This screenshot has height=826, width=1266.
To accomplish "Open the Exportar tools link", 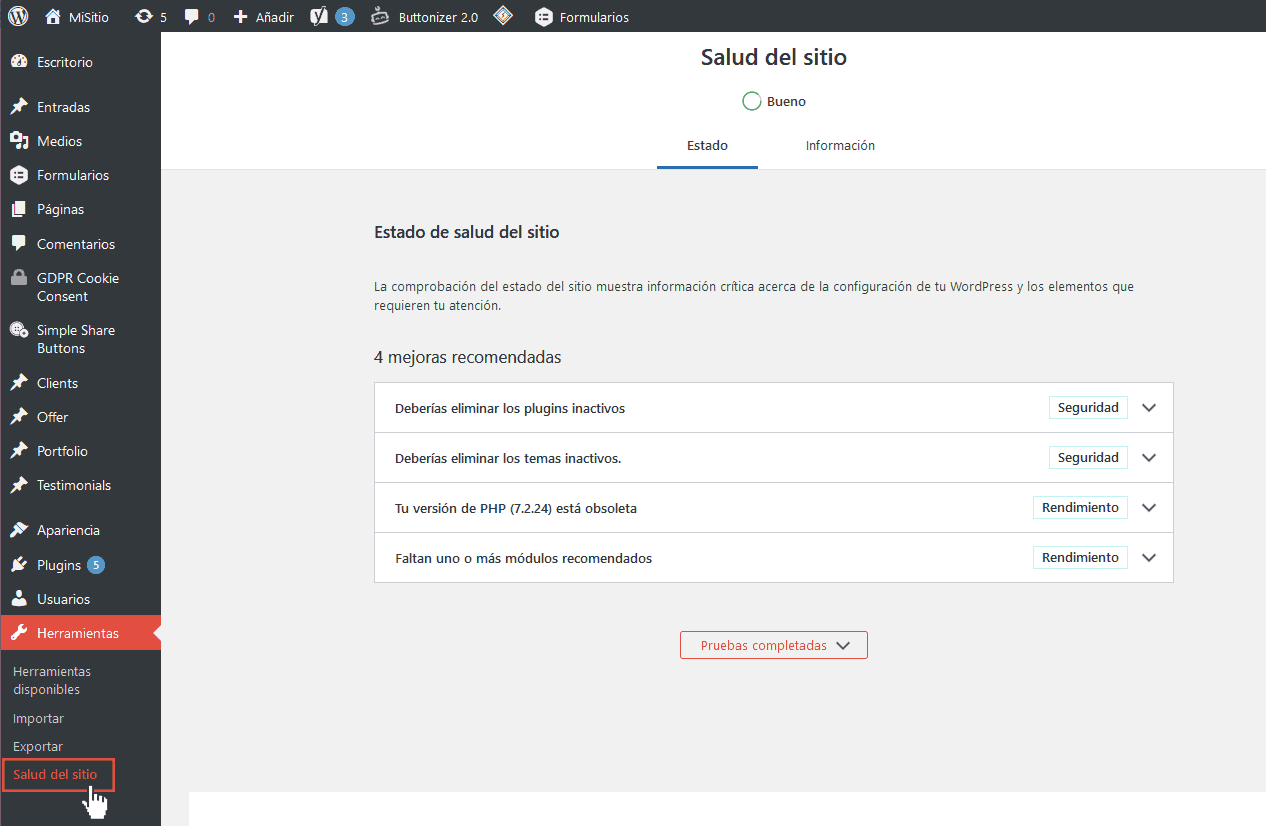I will tap(38, 747).
